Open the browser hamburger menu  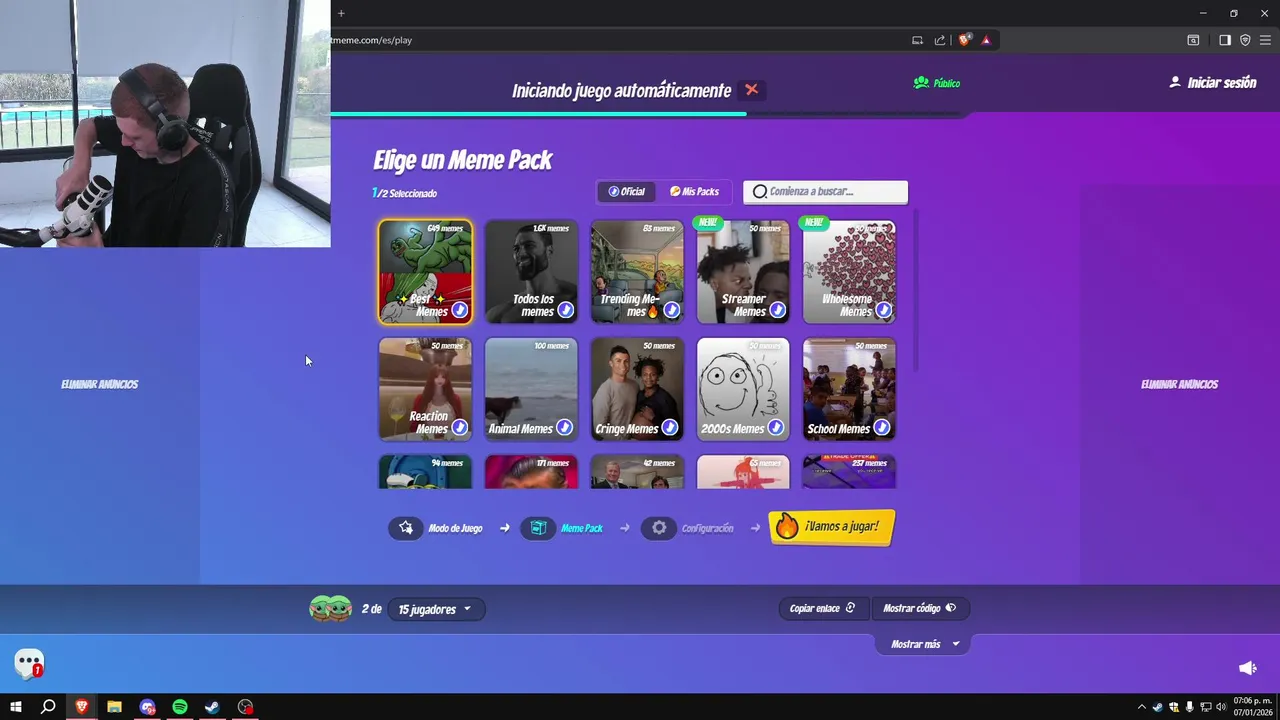[1265, 40]
